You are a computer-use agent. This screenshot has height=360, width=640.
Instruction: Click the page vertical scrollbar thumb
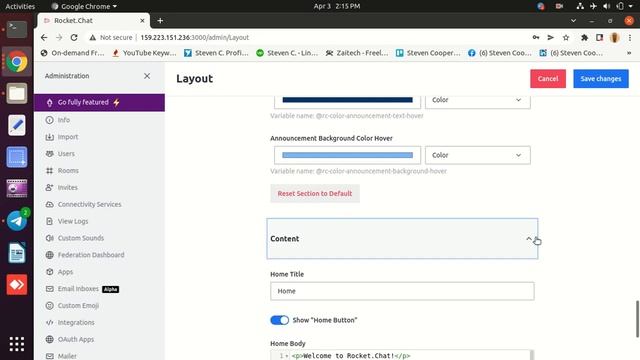pos(637,319)
